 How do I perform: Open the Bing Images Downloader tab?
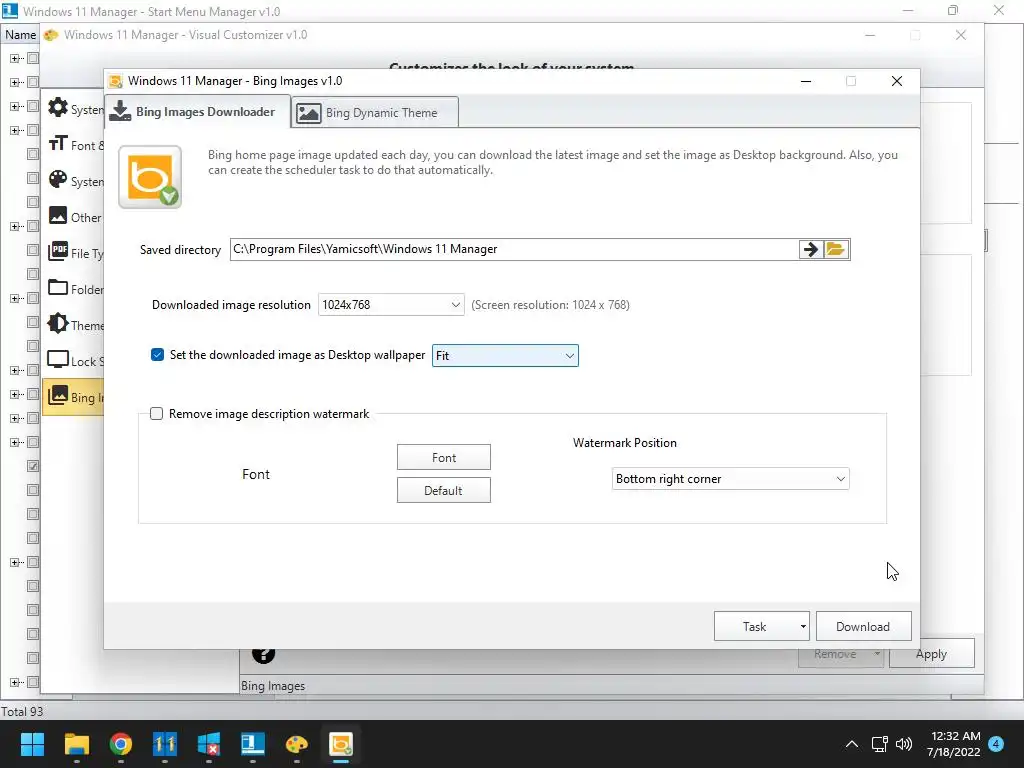197,112
